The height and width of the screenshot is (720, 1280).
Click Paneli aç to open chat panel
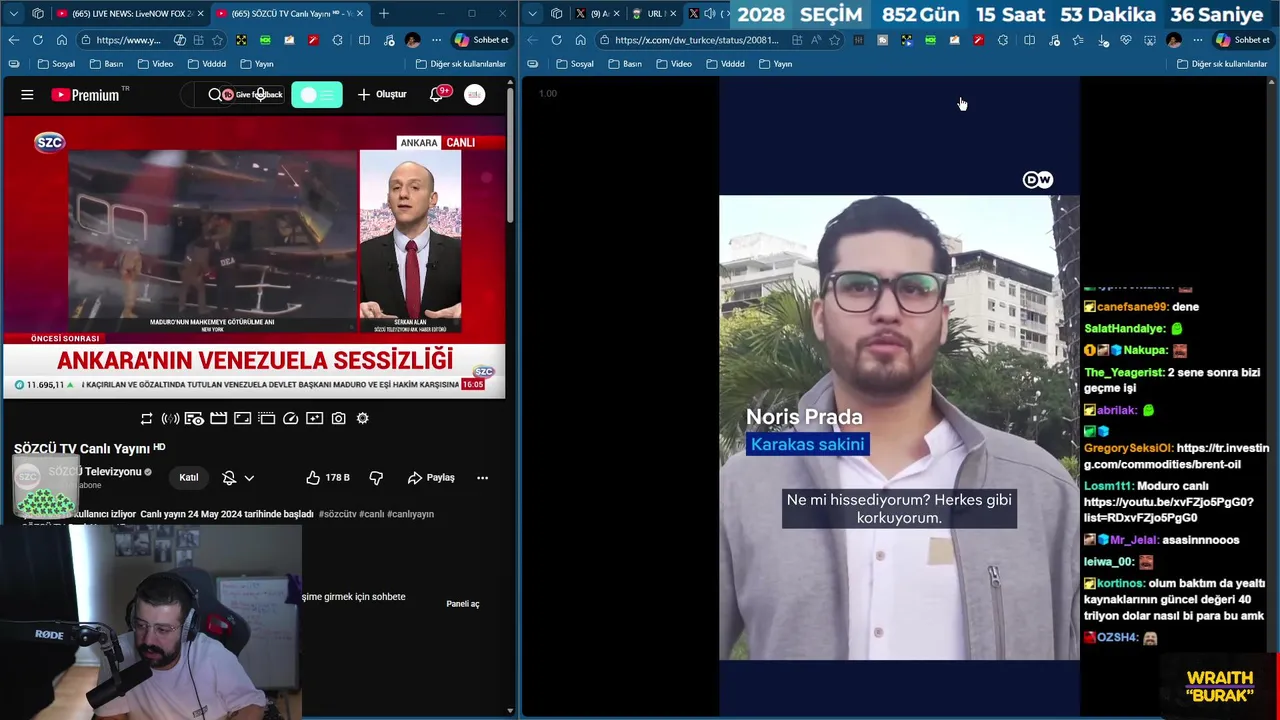(x=462, y=604)
